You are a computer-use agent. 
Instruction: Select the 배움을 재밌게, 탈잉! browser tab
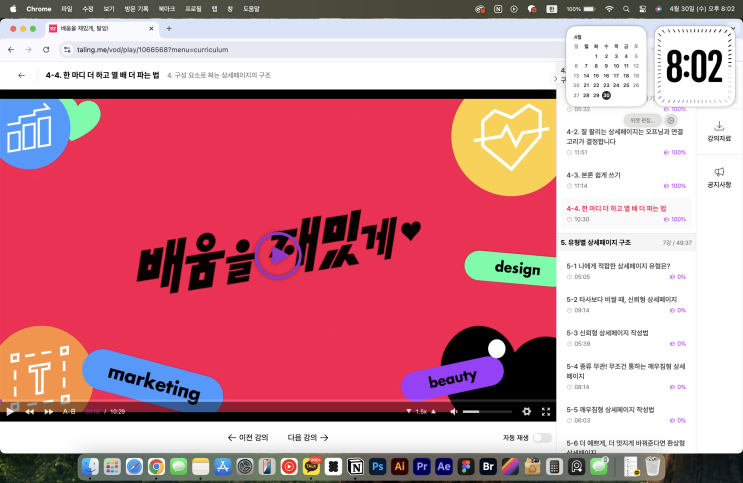102,28
